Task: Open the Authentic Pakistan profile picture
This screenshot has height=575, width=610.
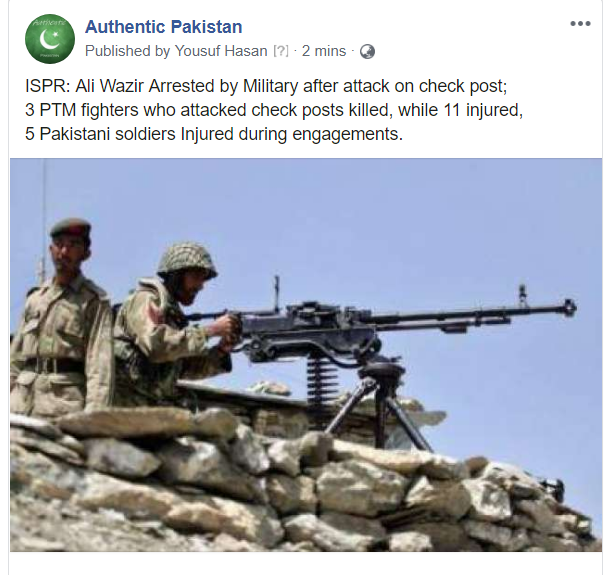Action: [50, 39]
